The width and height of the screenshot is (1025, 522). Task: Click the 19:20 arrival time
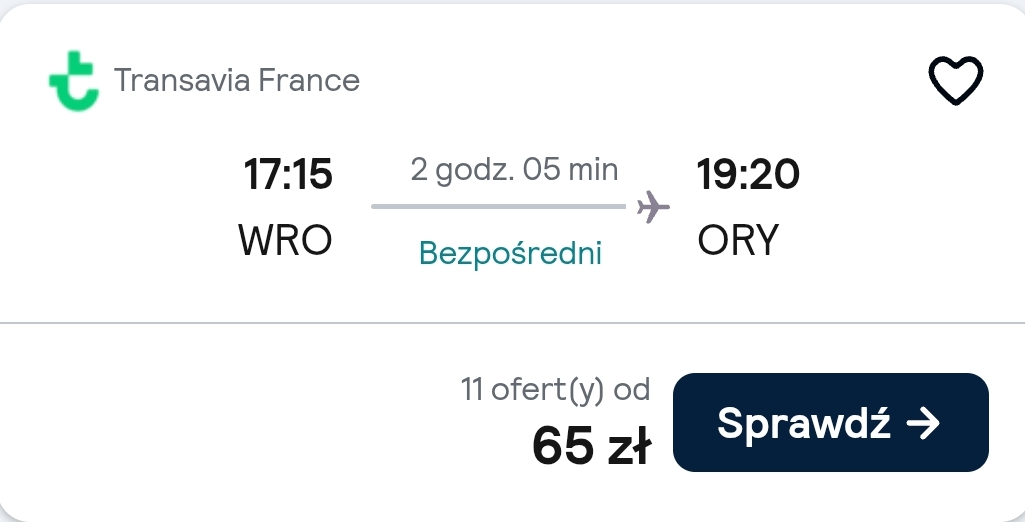click(x=748, y=174)
